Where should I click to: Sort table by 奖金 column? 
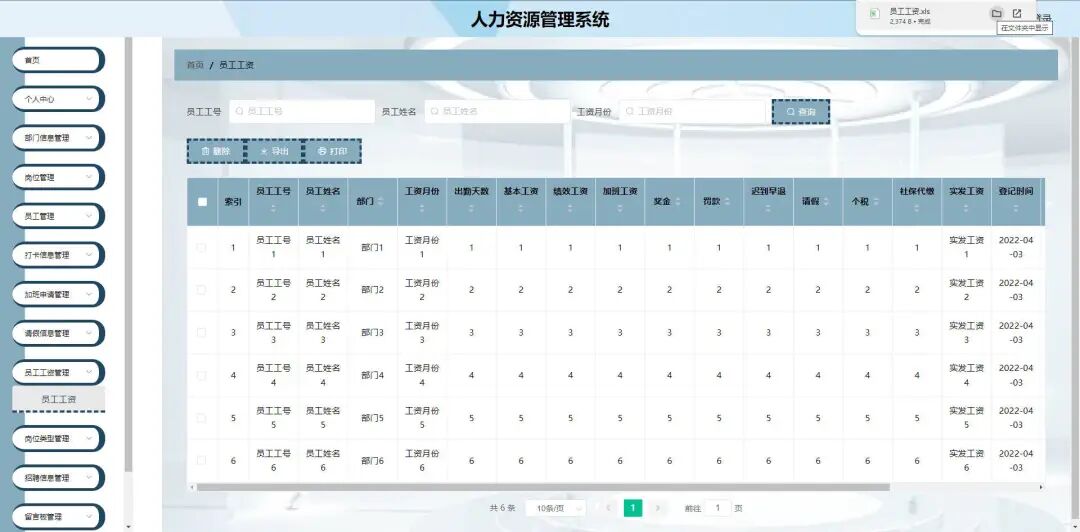click(678, 202)
